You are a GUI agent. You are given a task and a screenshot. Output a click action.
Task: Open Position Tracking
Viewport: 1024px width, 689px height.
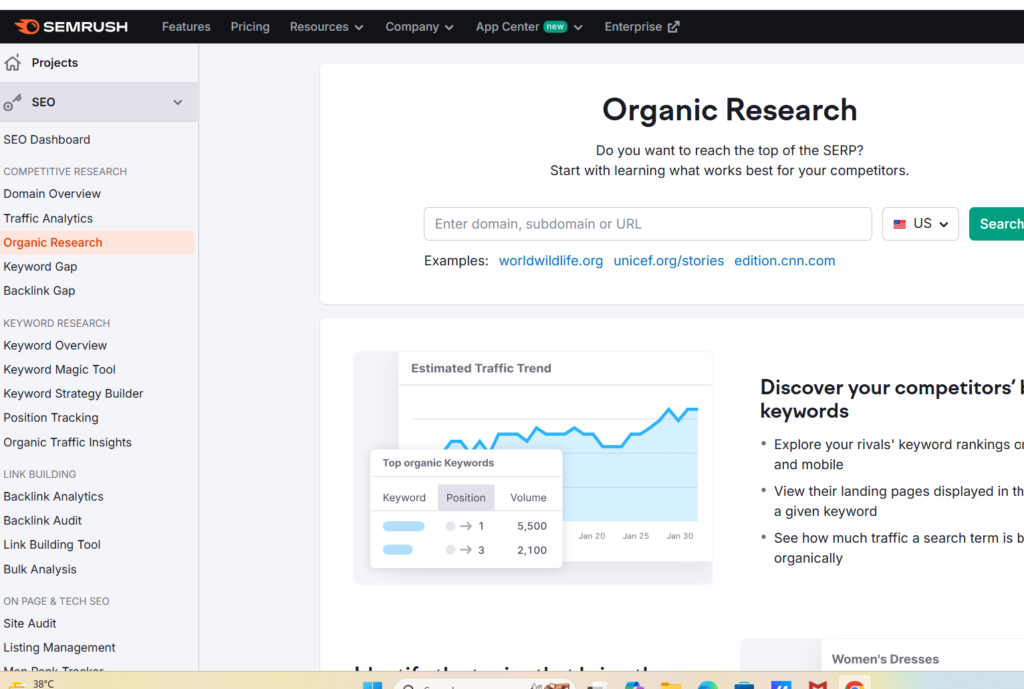pos(51,418)
